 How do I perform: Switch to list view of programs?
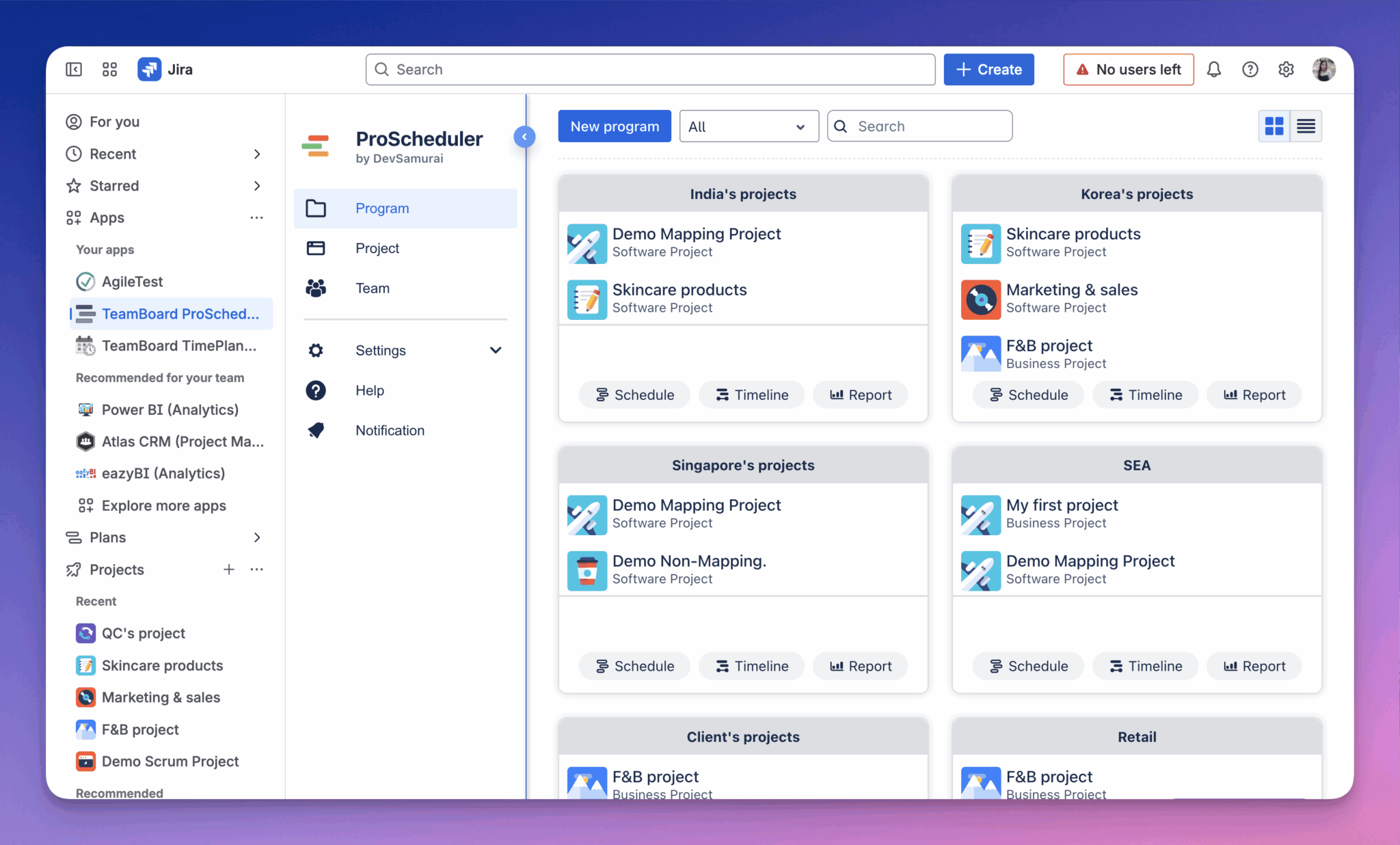coord(1306,126)
